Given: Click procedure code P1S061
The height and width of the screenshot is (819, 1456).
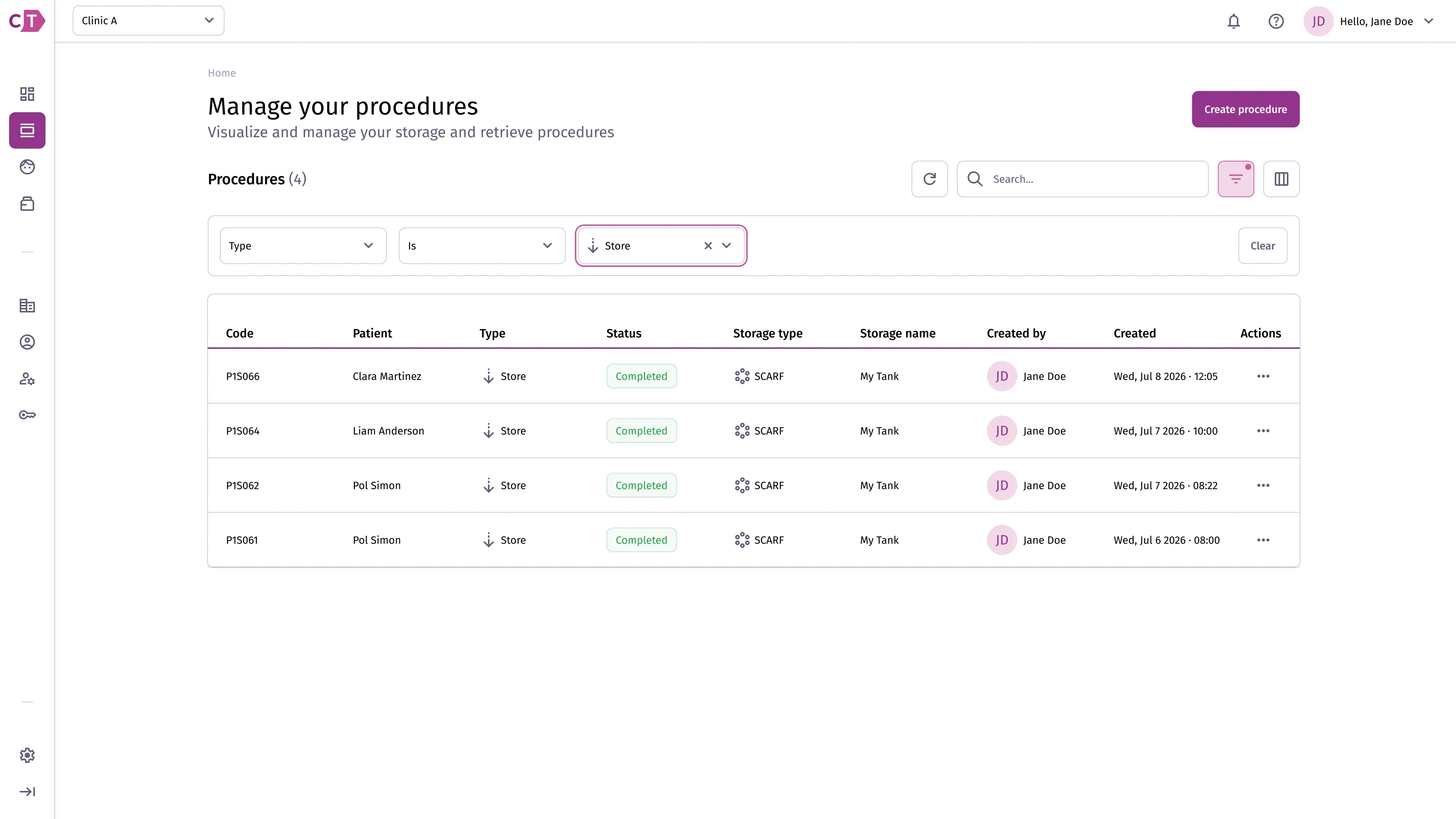Looking at the screenshot, I should click(242, 540).
